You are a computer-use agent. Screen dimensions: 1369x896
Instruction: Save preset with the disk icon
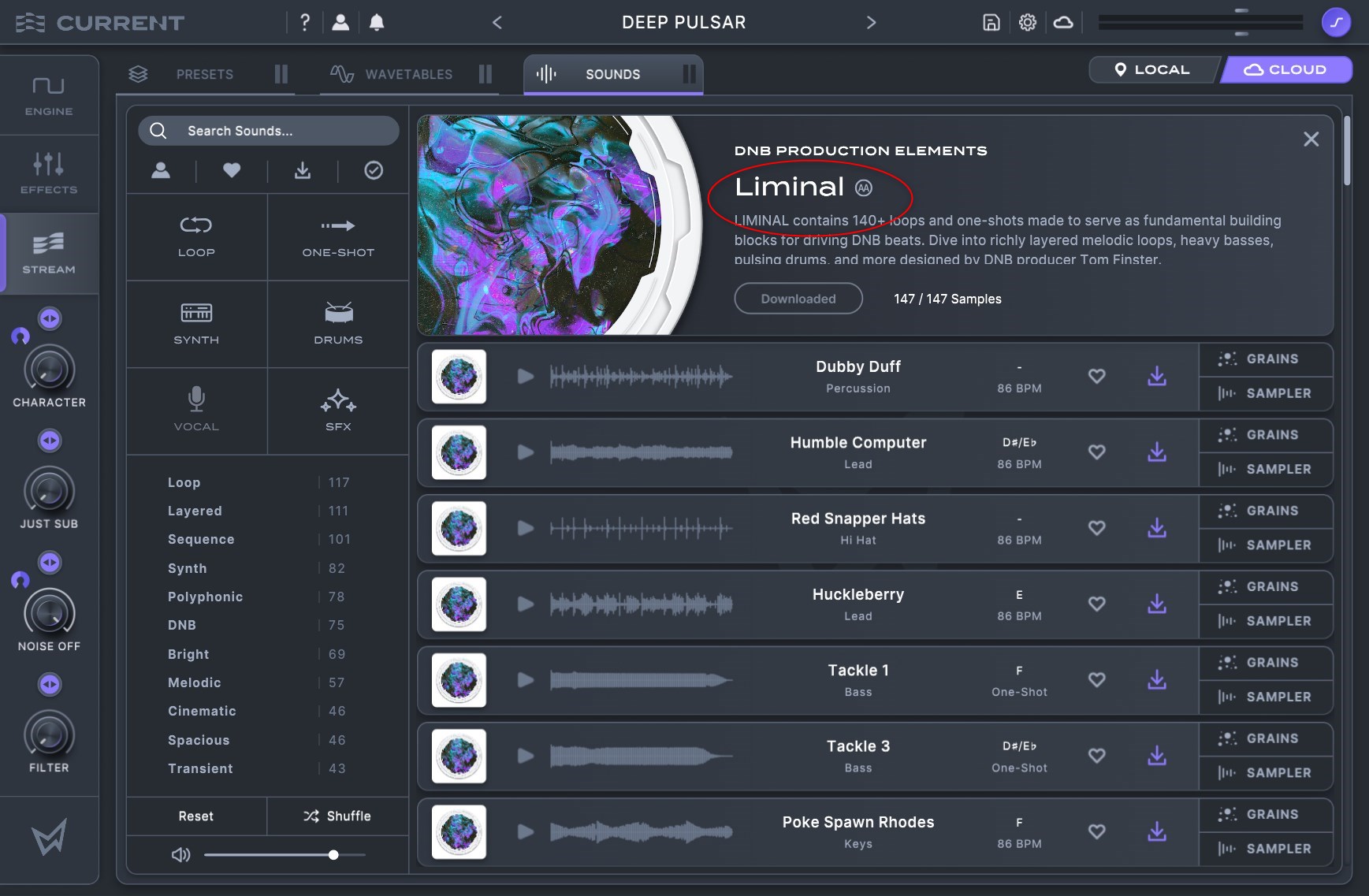click(x=991, y=23)
